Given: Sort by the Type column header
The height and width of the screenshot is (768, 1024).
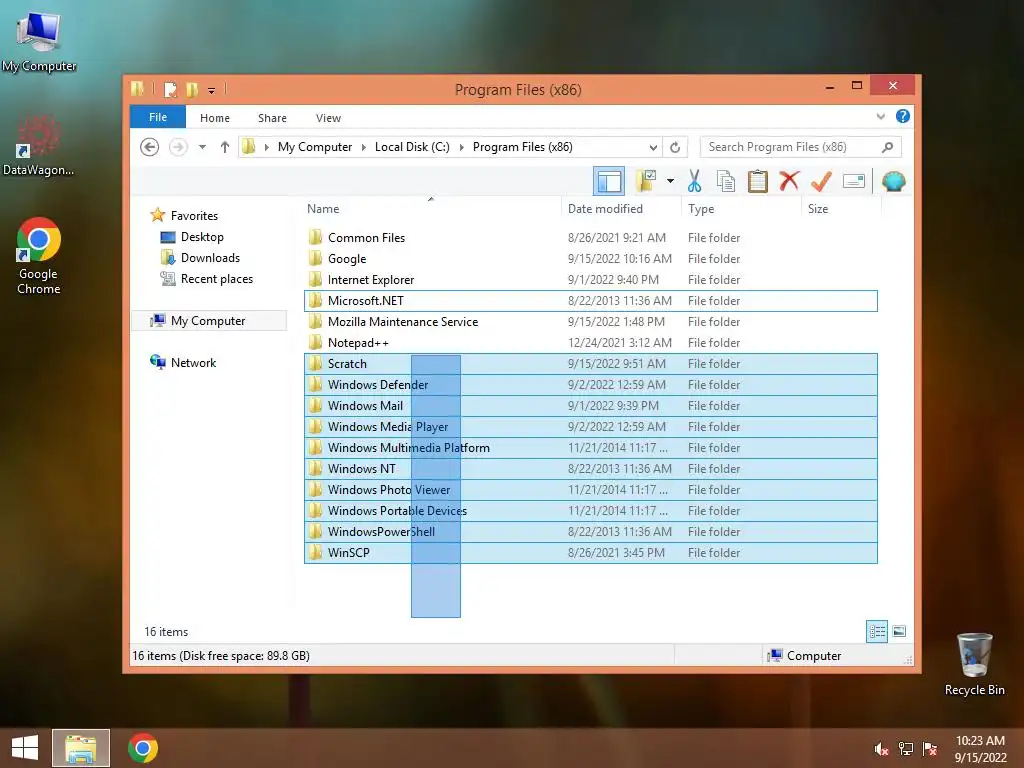Looking at the screenshot, I should (741, 209).
